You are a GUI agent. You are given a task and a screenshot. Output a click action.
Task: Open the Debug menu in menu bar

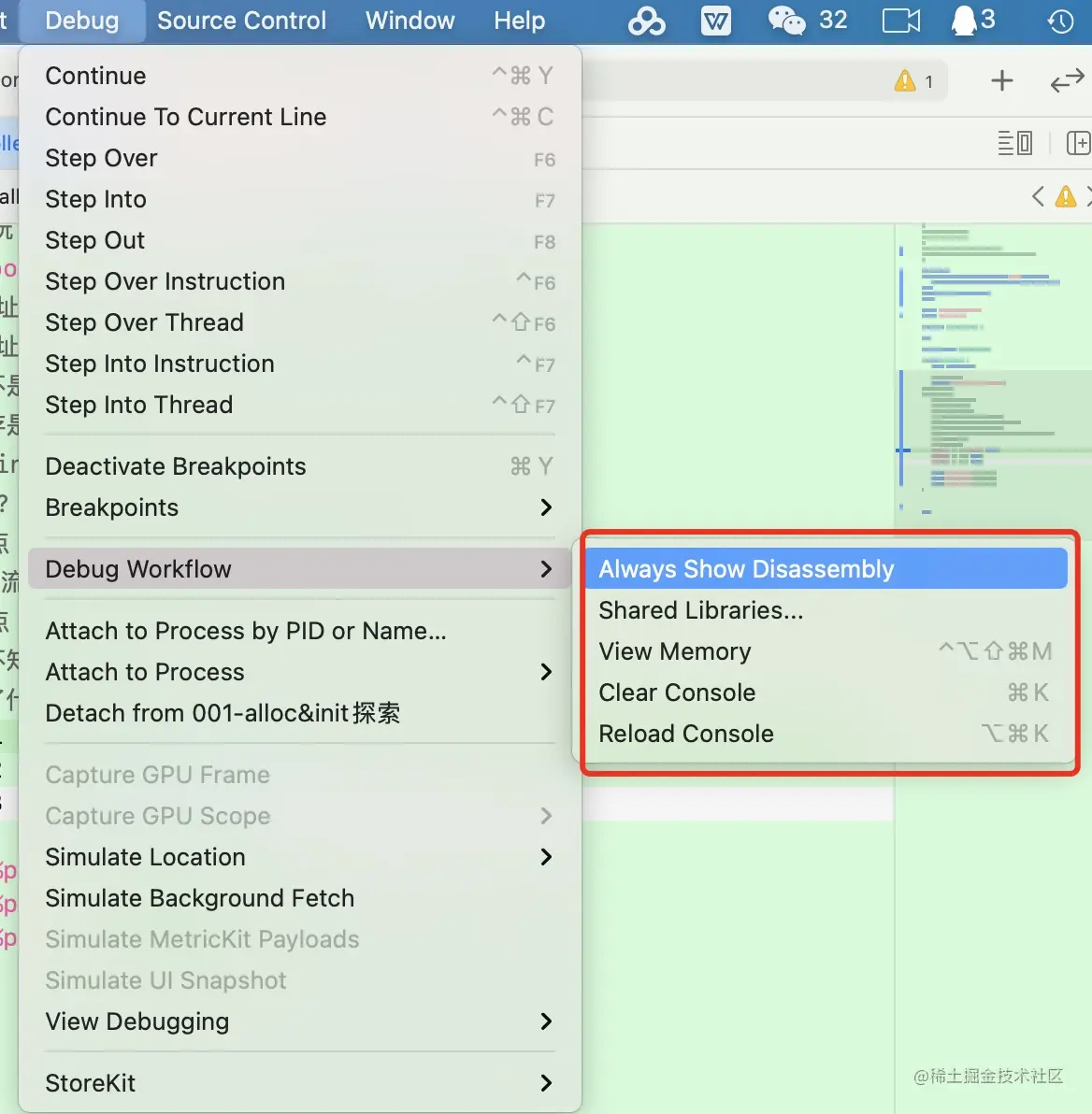(81, 21)
